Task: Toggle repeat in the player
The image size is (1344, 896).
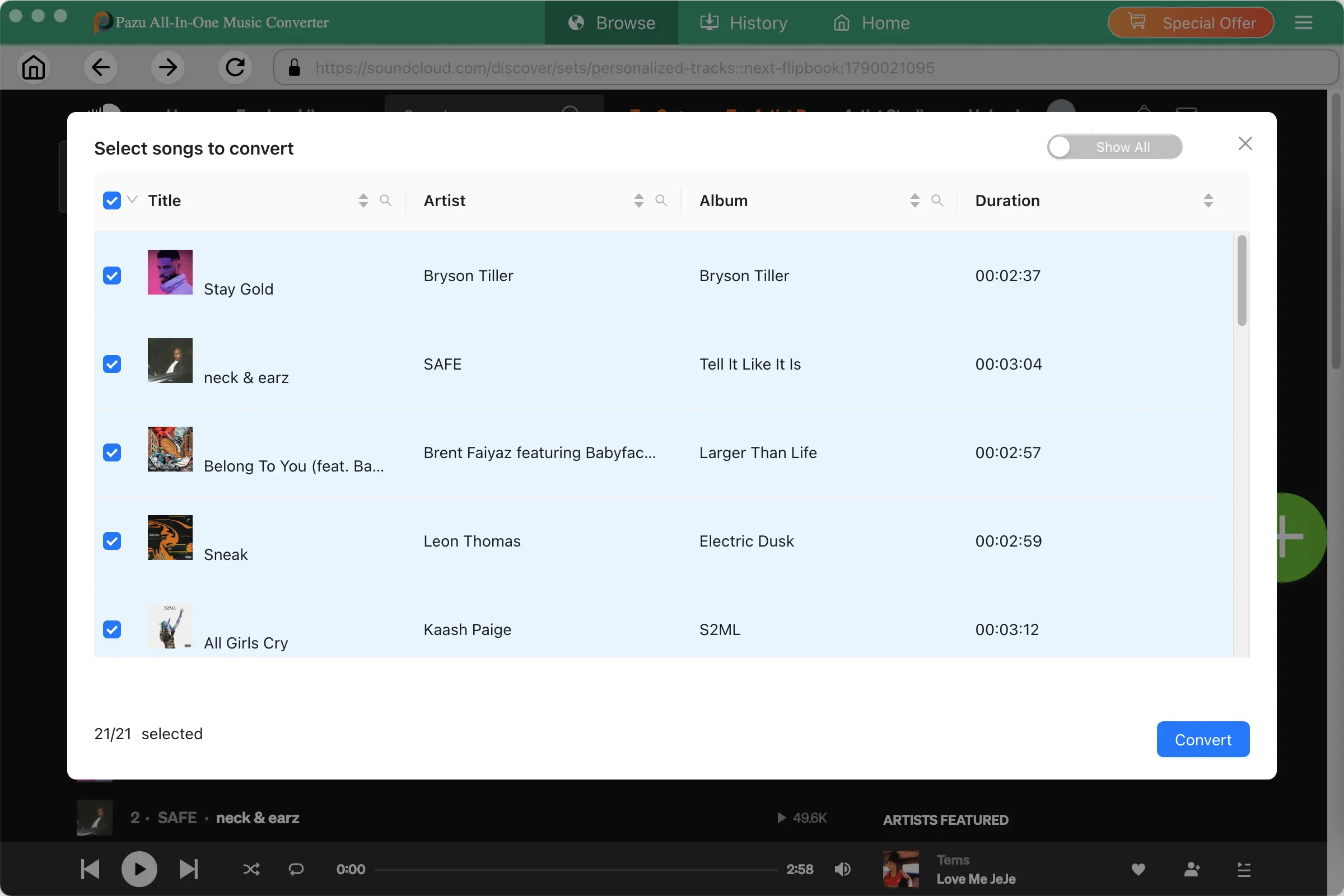Action: coord(296,869)
